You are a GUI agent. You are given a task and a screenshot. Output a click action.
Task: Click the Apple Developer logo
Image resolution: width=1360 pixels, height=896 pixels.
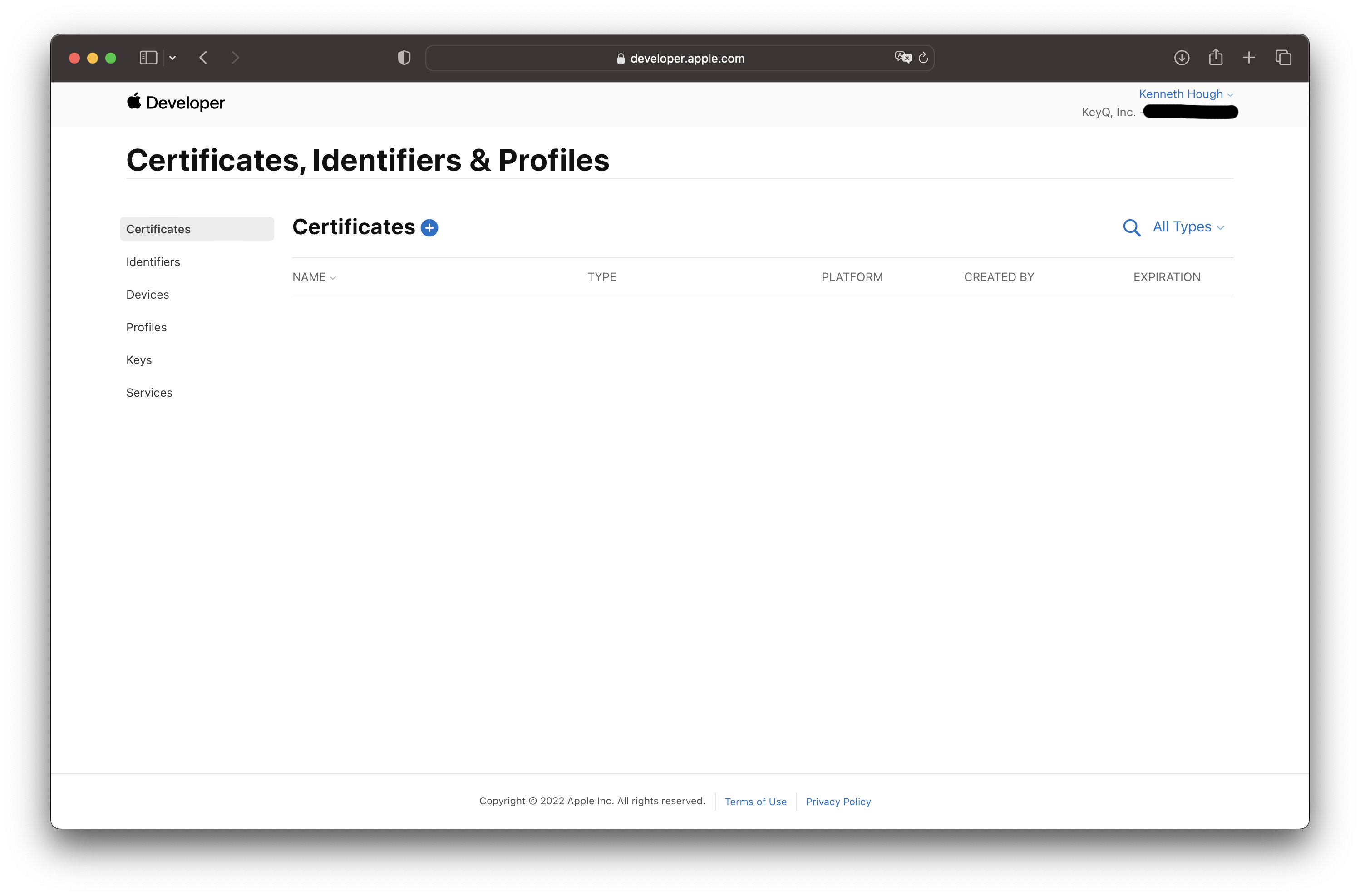175,102
